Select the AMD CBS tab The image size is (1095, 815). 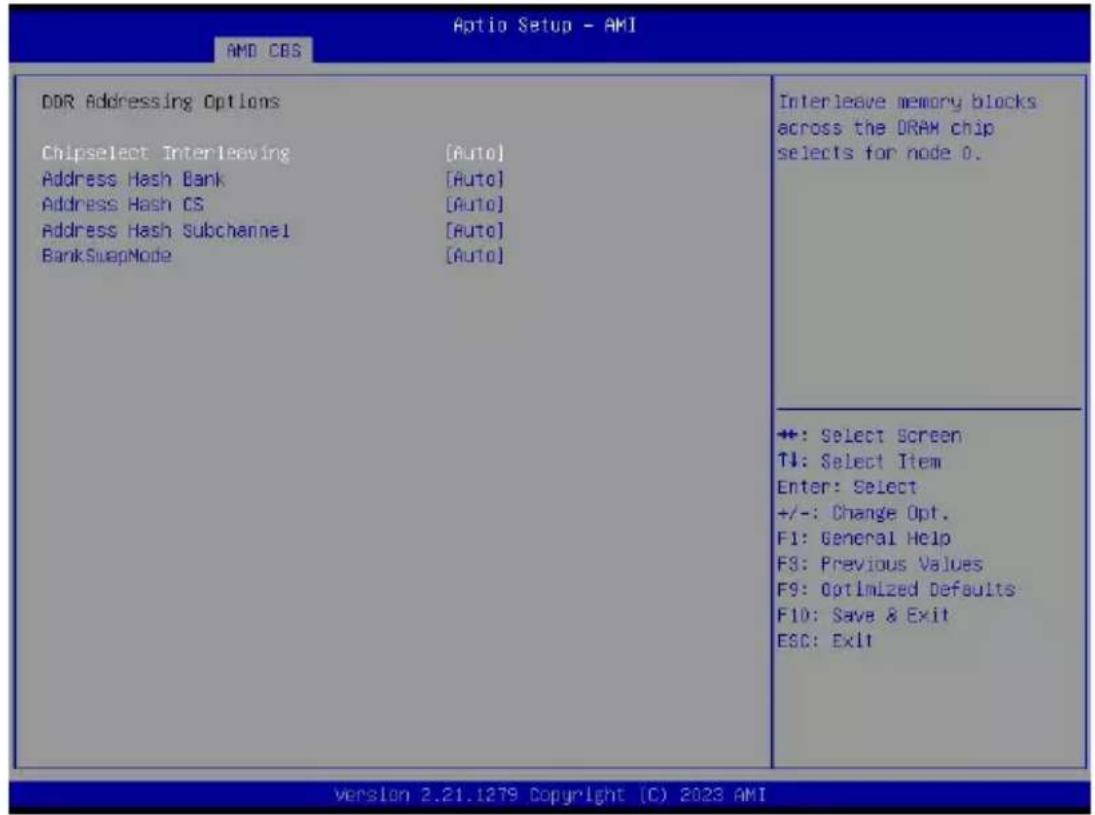tap(263, 50)
